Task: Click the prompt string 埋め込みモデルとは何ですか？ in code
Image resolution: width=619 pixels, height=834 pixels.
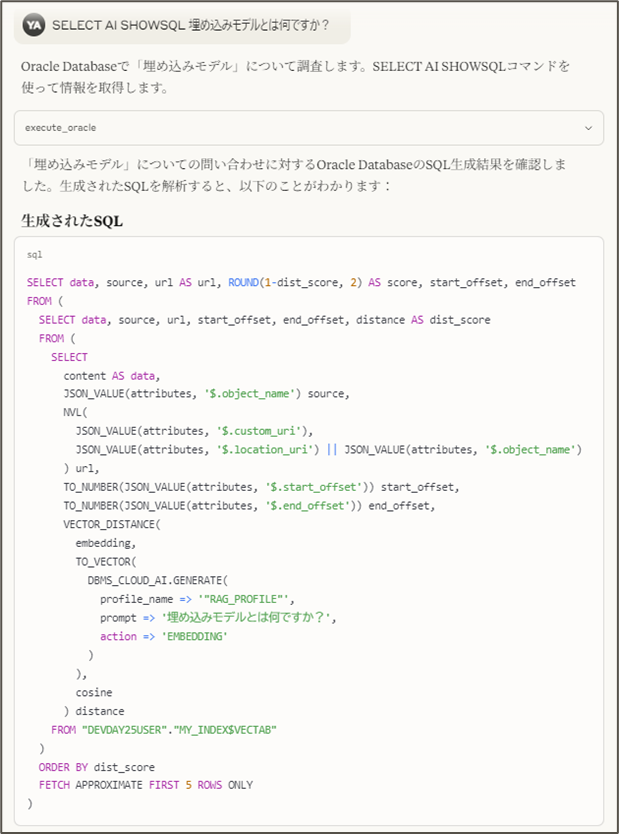Action: tap(246, 618)
